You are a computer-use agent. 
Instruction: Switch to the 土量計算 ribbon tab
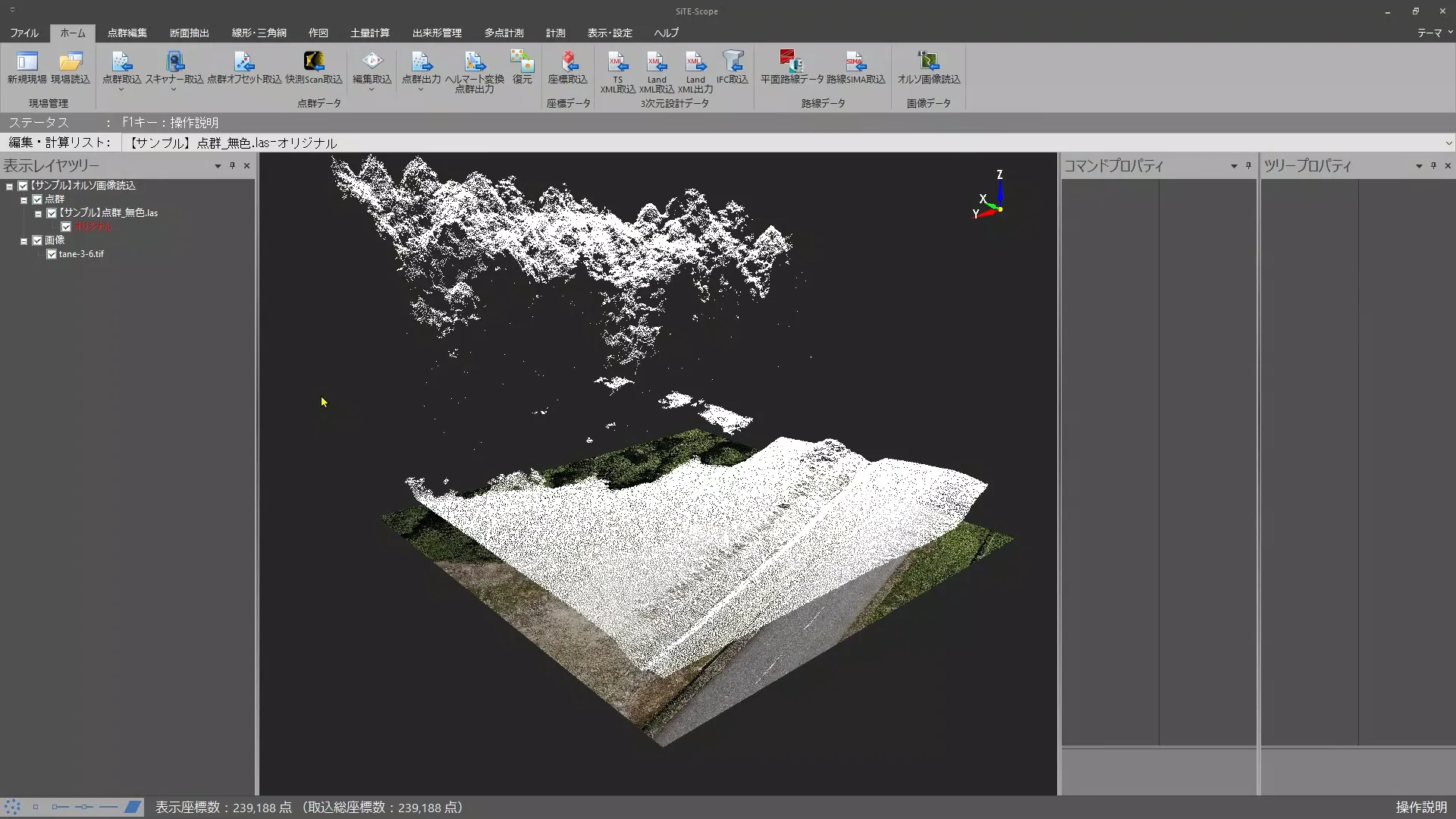click(x=370, y=33)
